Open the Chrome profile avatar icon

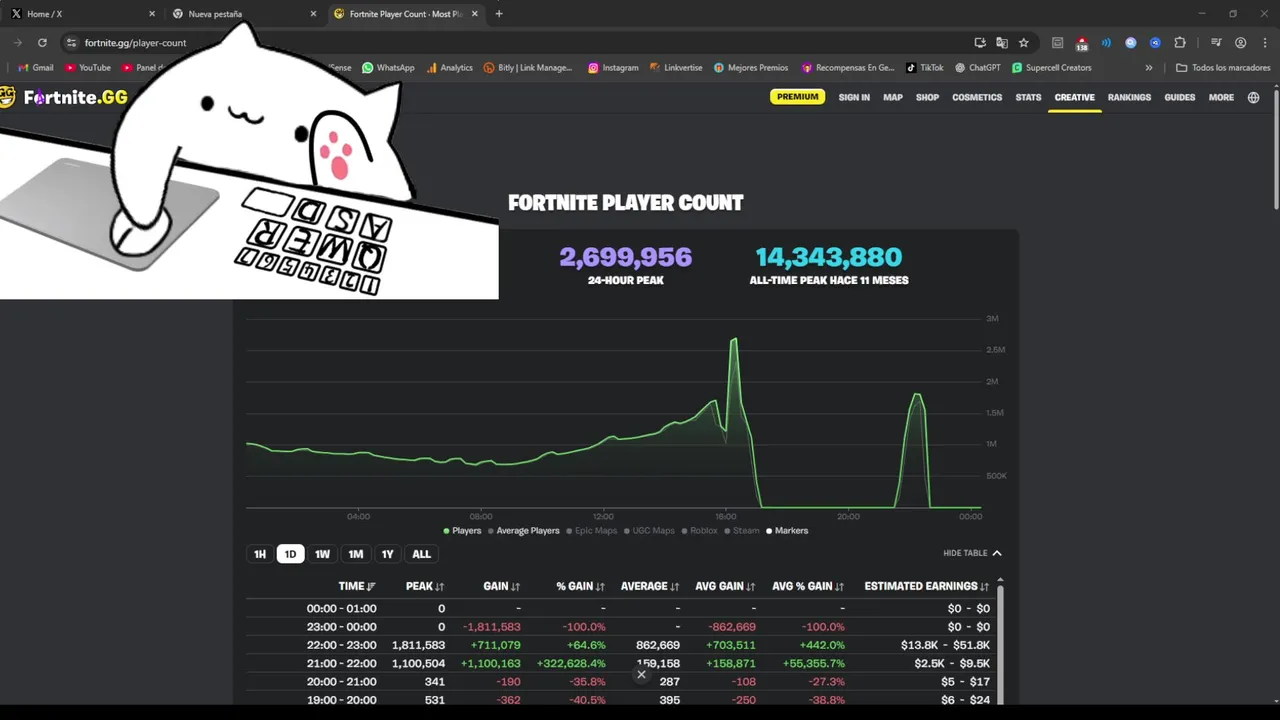click(x=1241, y=43)
